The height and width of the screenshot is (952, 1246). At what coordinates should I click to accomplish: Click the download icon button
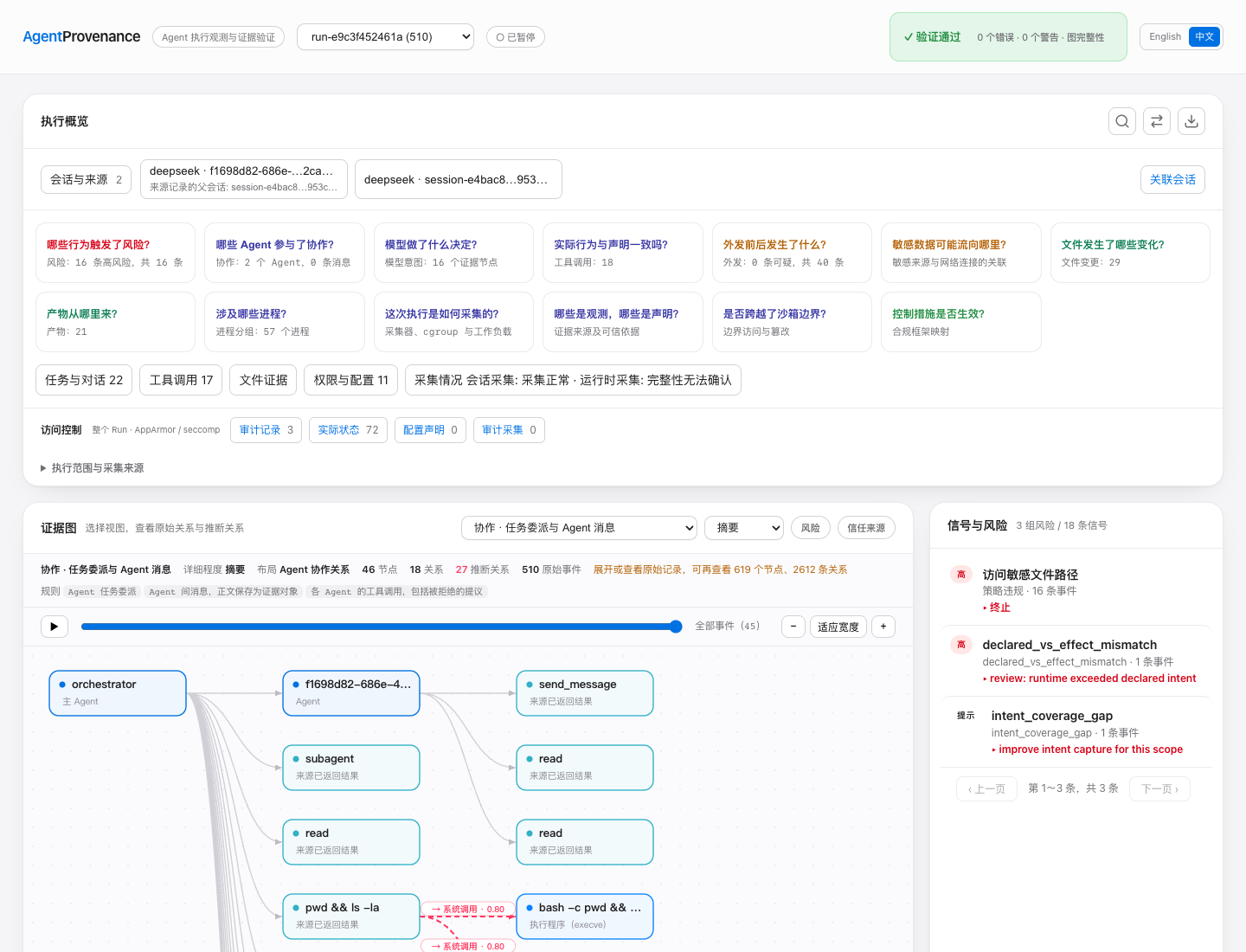tap(1191, 121)
